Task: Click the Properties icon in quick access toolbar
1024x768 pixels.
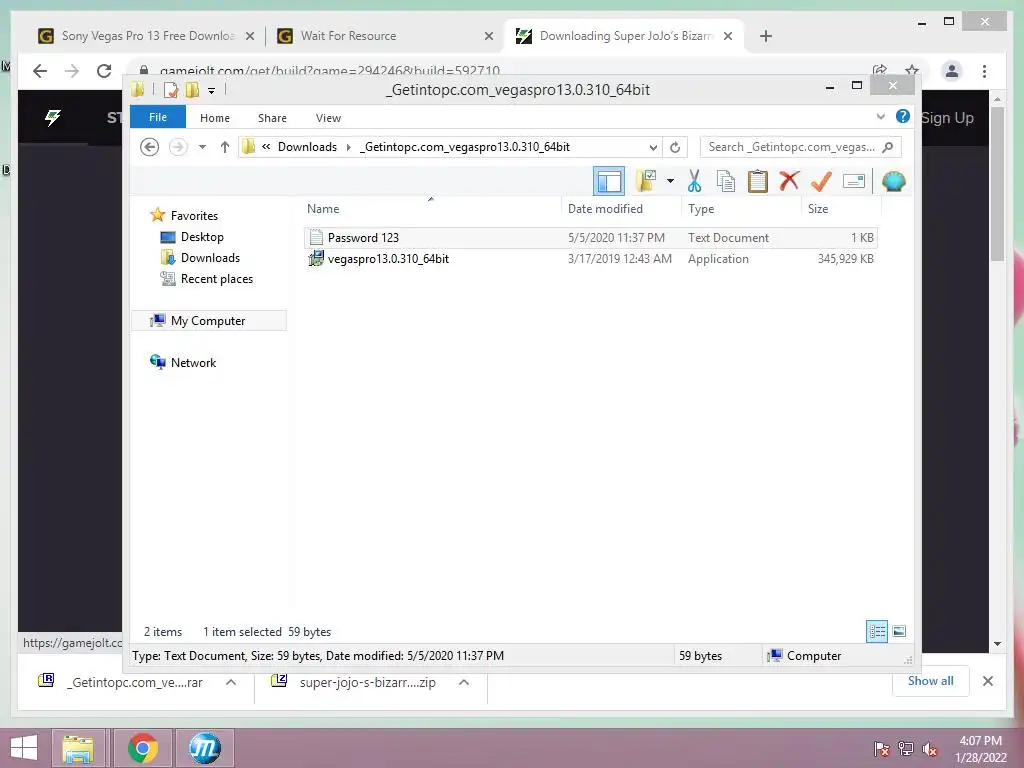Action: pos(171,89)
